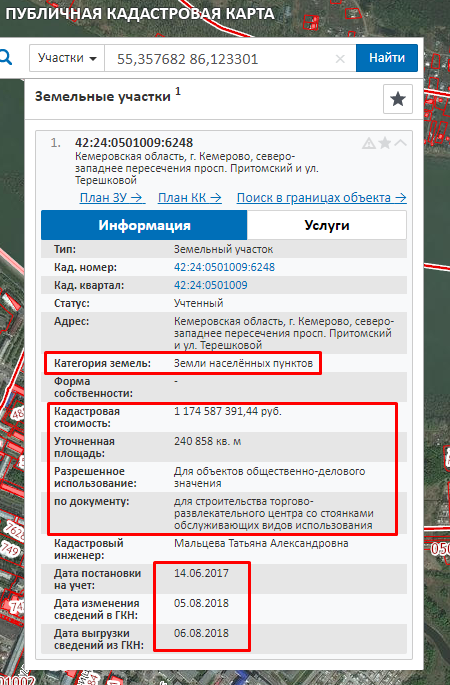Click the magnifier search icon

tap(5, 58)
